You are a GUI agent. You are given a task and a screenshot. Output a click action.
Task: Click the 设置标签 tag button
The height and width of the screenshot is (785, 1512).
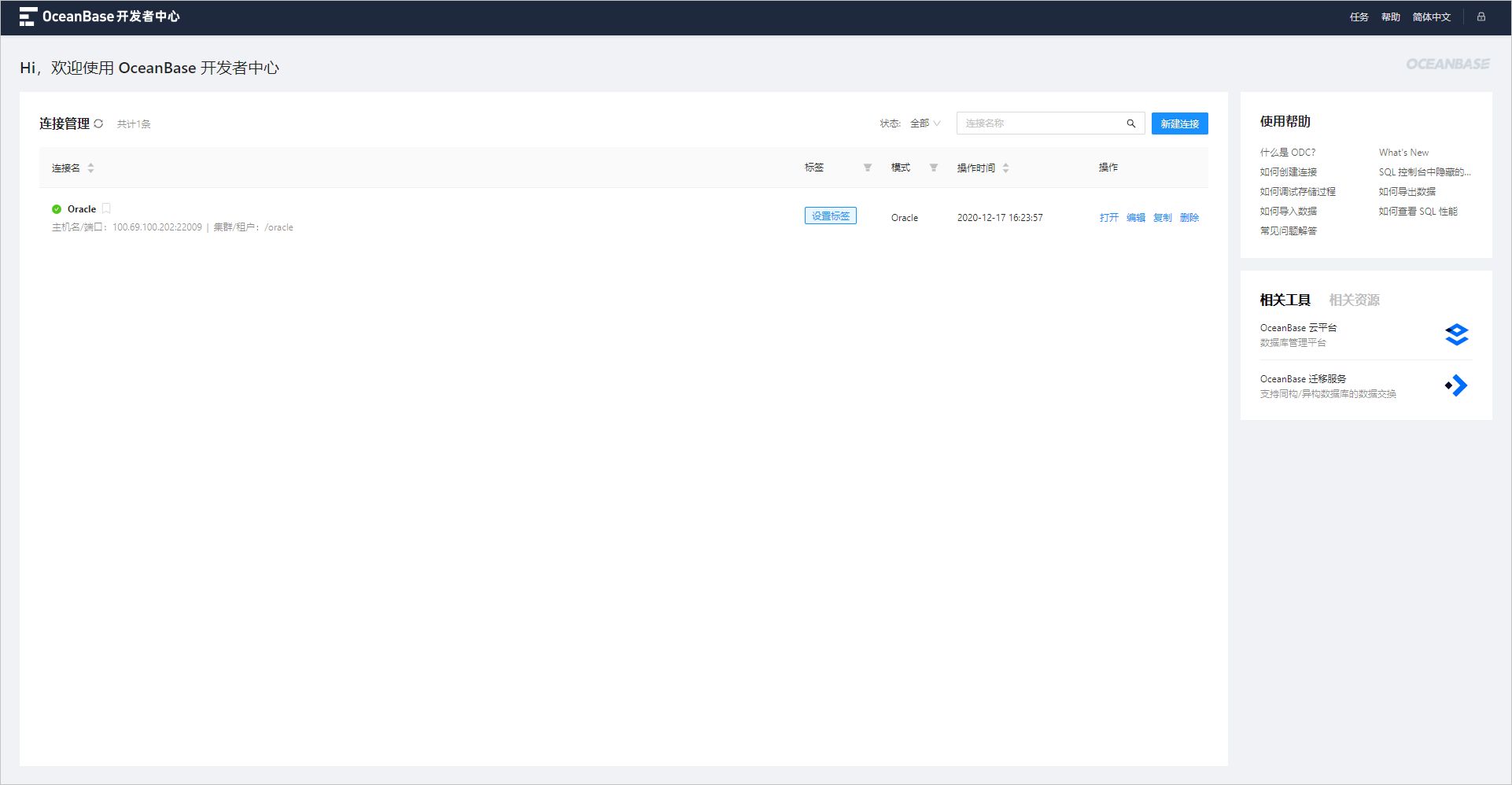tap(830, 216)
